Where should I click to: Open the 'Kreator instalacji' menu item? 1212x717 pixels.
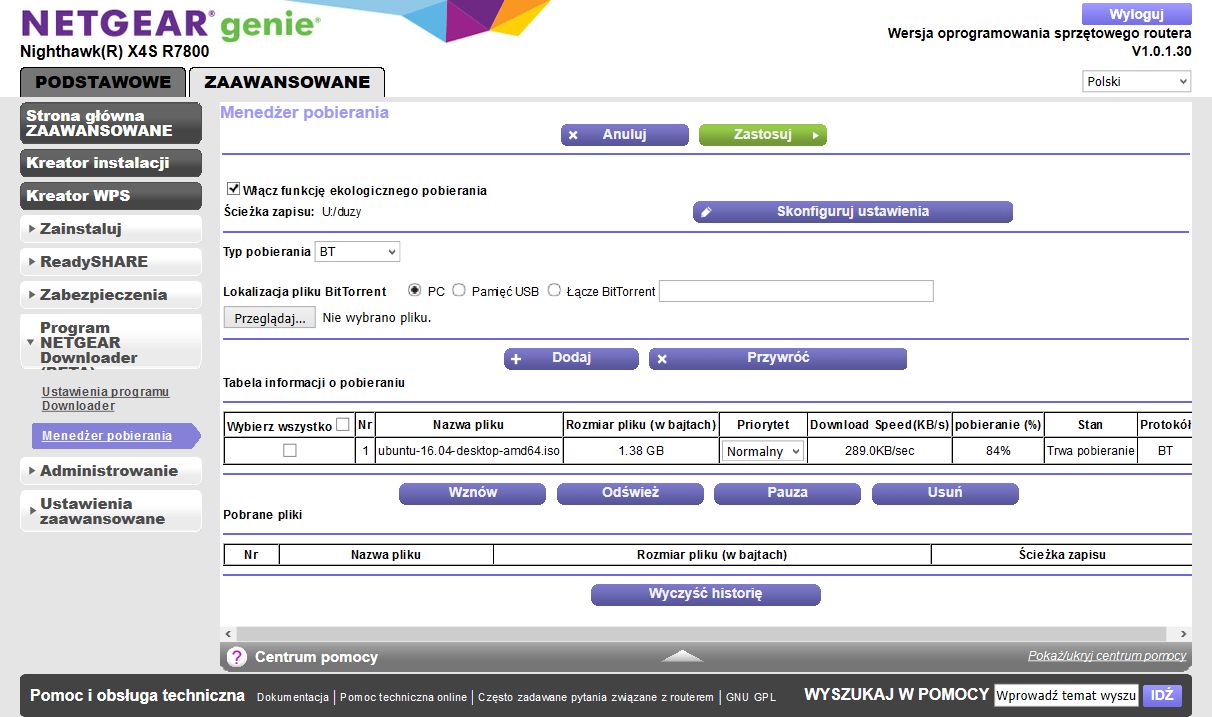pyautogui.click(x=111, y=163)
